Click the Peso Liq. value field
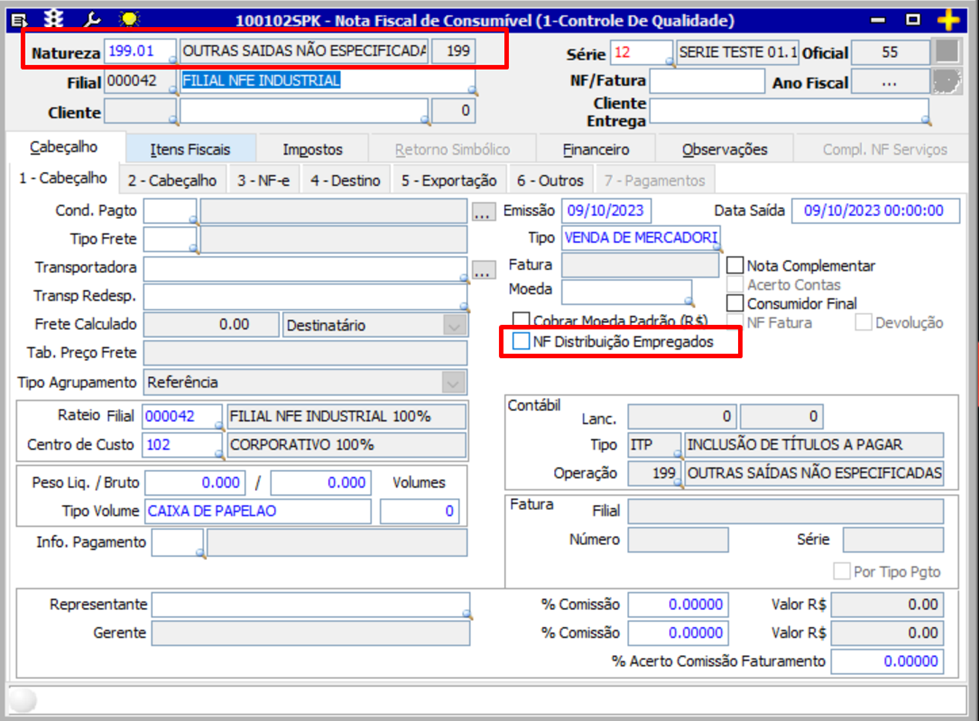 click(x=195, y=483)
